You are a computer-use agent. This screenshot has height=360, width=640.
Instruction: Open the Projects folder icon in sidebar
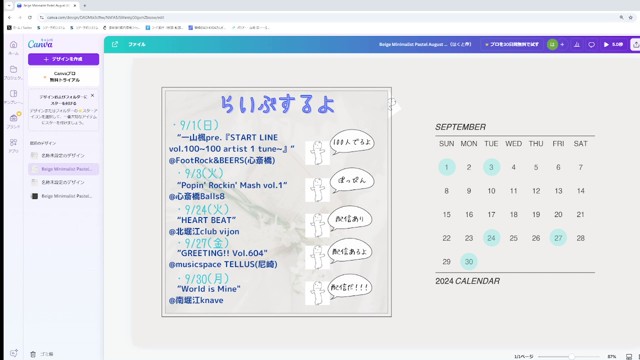coord(13,72)
